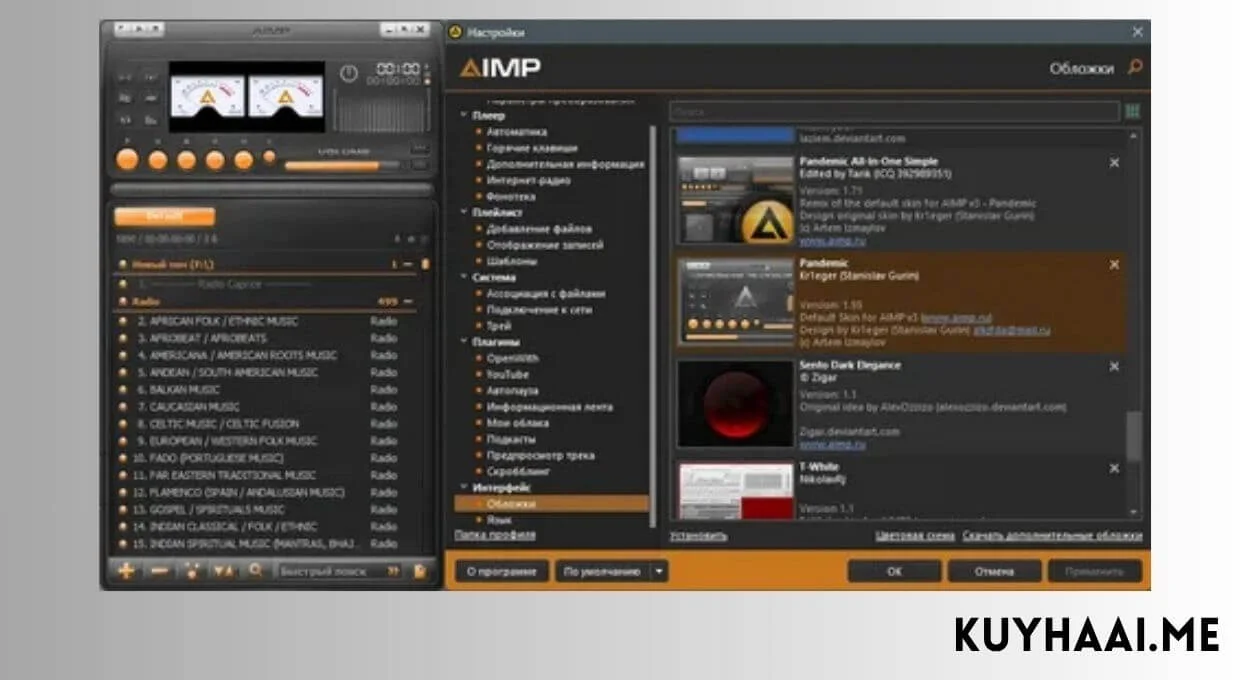Click the По умолчанию button

click(x=602, y=571)
